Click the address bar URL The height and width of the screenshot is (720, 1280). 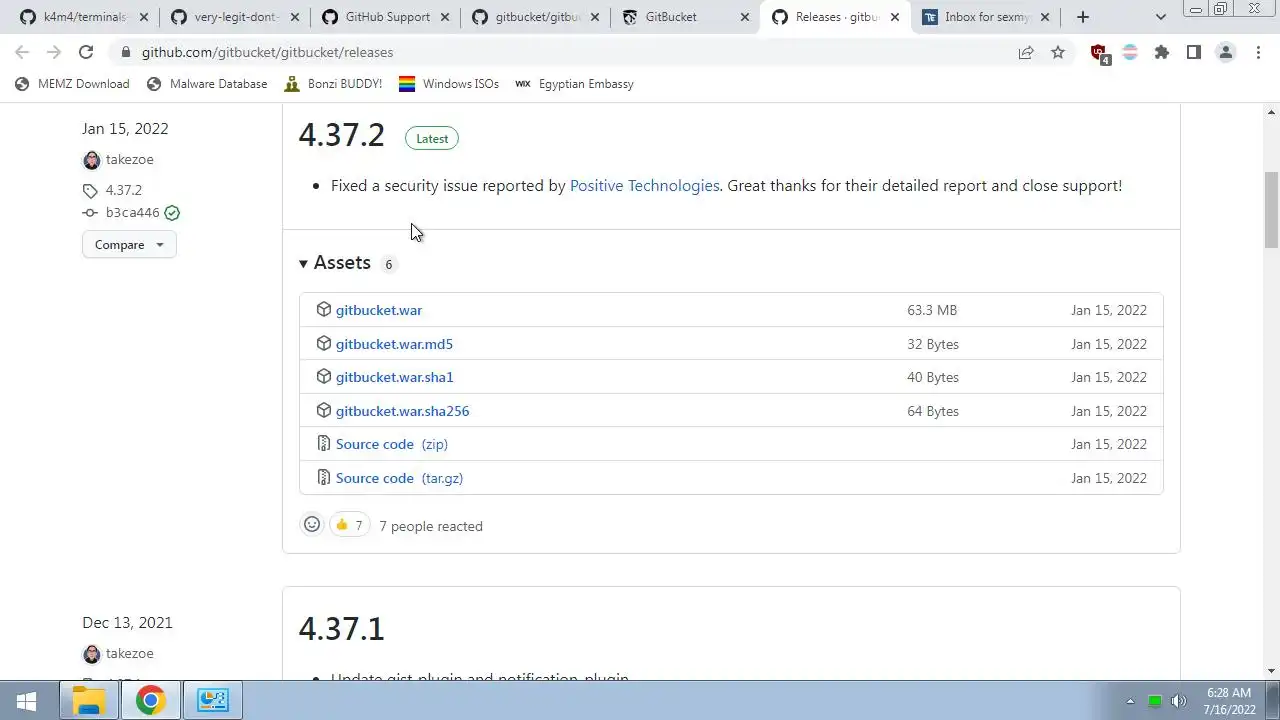click(x=267, y=52)
